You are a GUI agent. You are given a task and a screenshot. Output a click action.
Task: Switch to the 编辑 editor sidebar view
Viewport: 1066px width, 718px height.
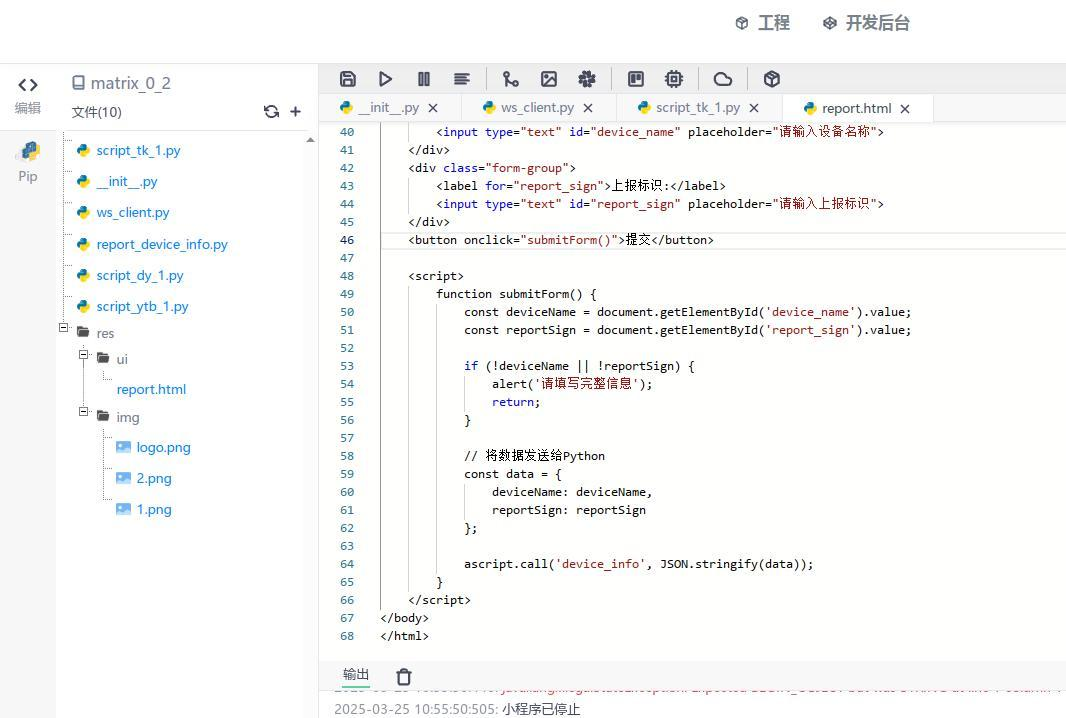click(28, 95)
